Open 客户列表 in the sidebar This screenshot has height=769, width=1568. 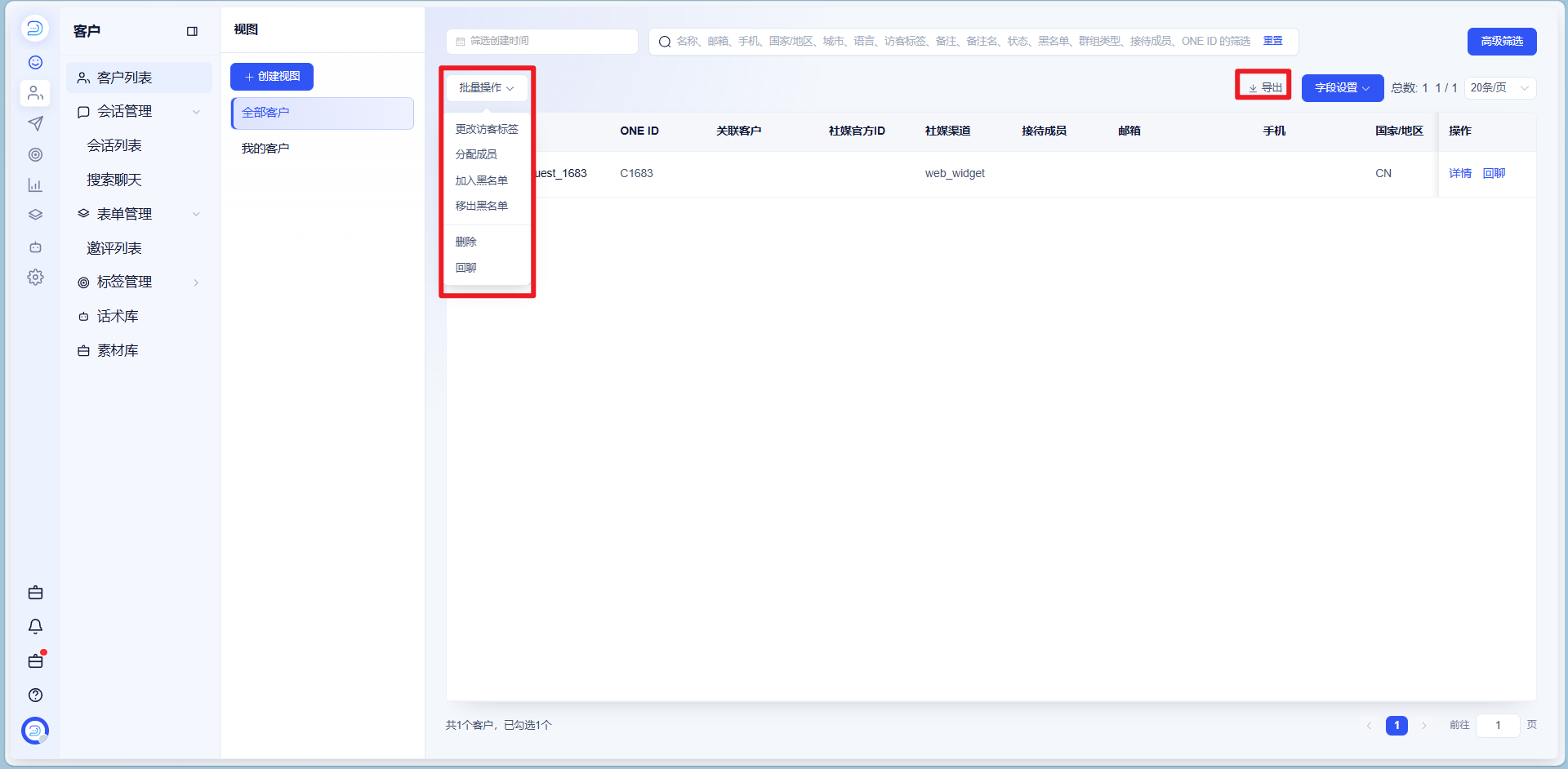coord(139,78)
